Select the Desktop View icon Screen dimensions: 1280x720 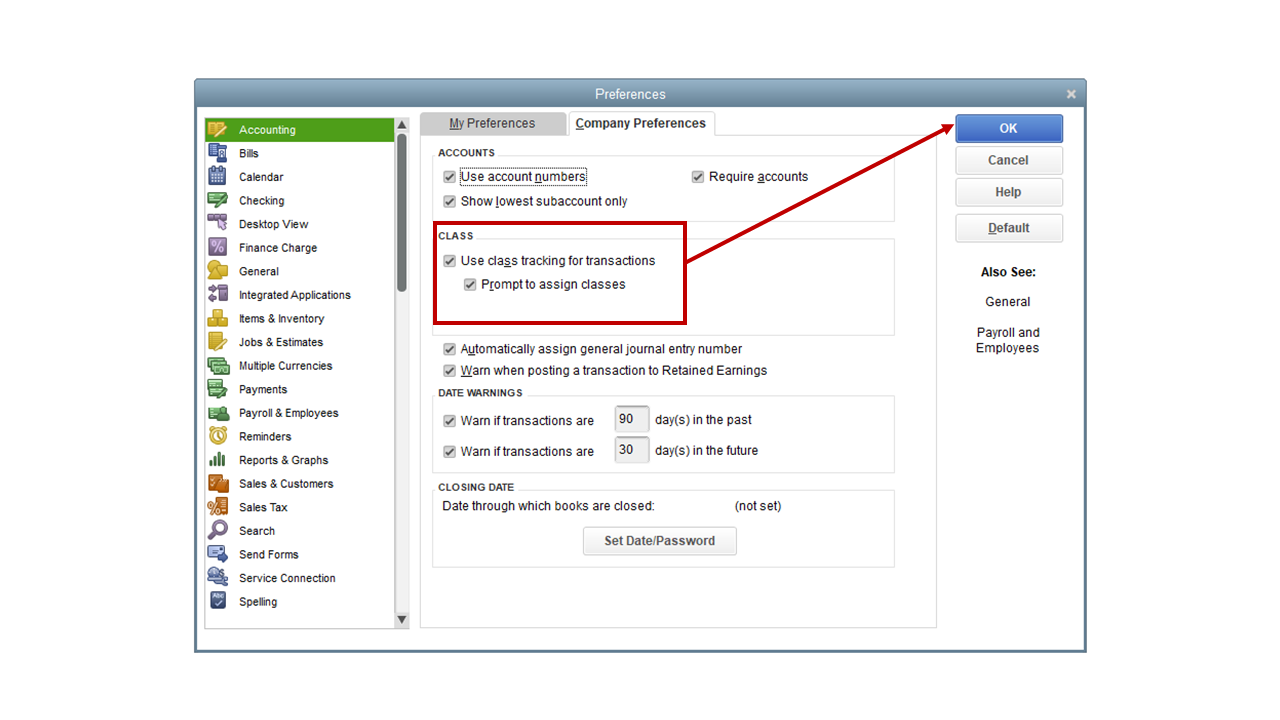click(x=217, y=224)
